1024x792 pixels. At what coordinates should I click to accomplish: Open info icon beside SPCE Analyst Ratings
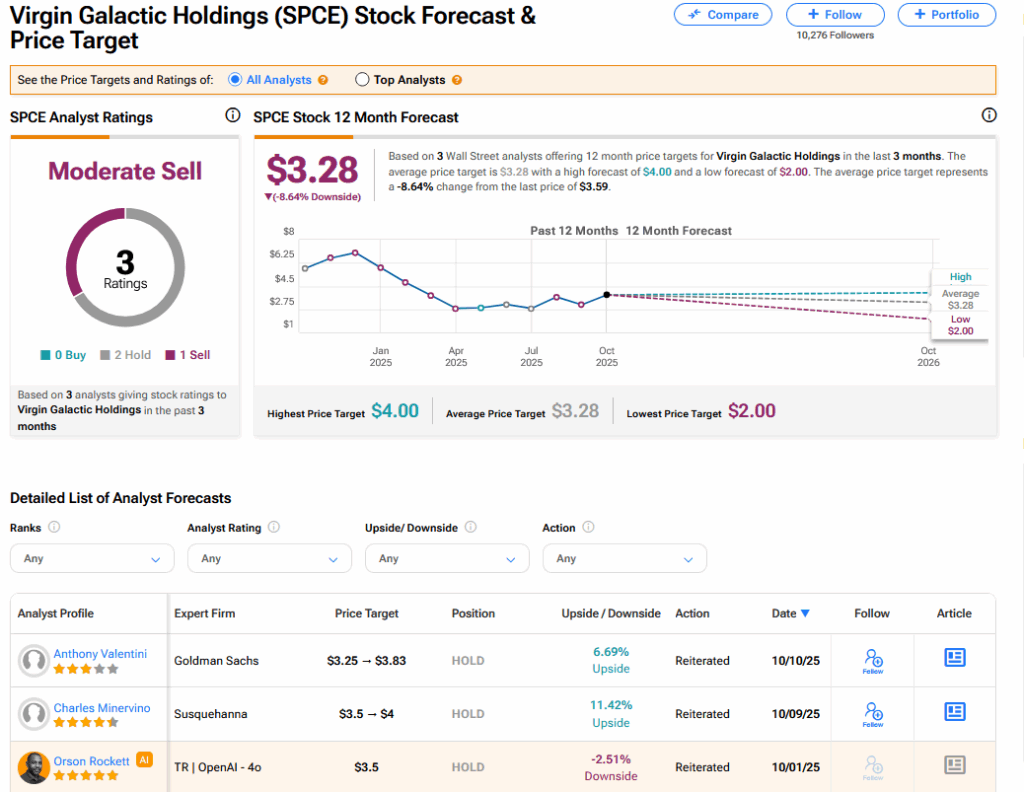(x=232, y=116)
